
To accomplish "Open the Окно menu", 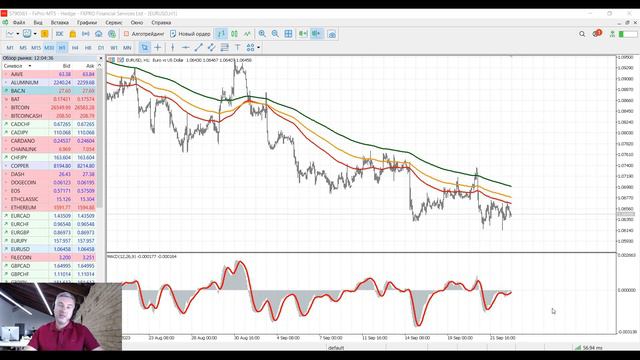I will [137, 23].
